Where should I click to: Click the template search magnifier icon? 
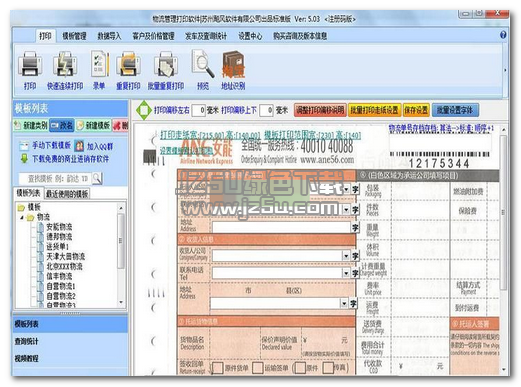97,179
